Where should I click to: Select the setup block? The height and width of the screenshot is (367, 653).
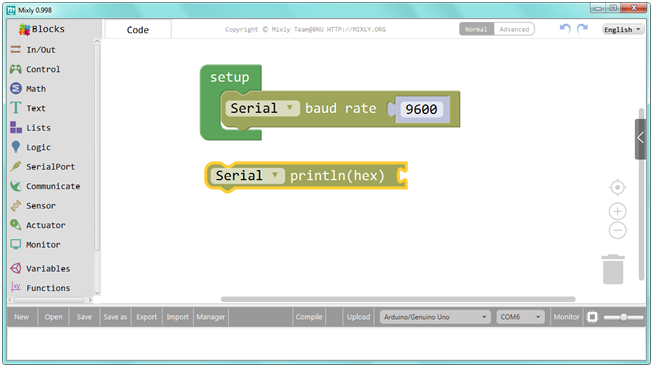(x=230, y=77)
